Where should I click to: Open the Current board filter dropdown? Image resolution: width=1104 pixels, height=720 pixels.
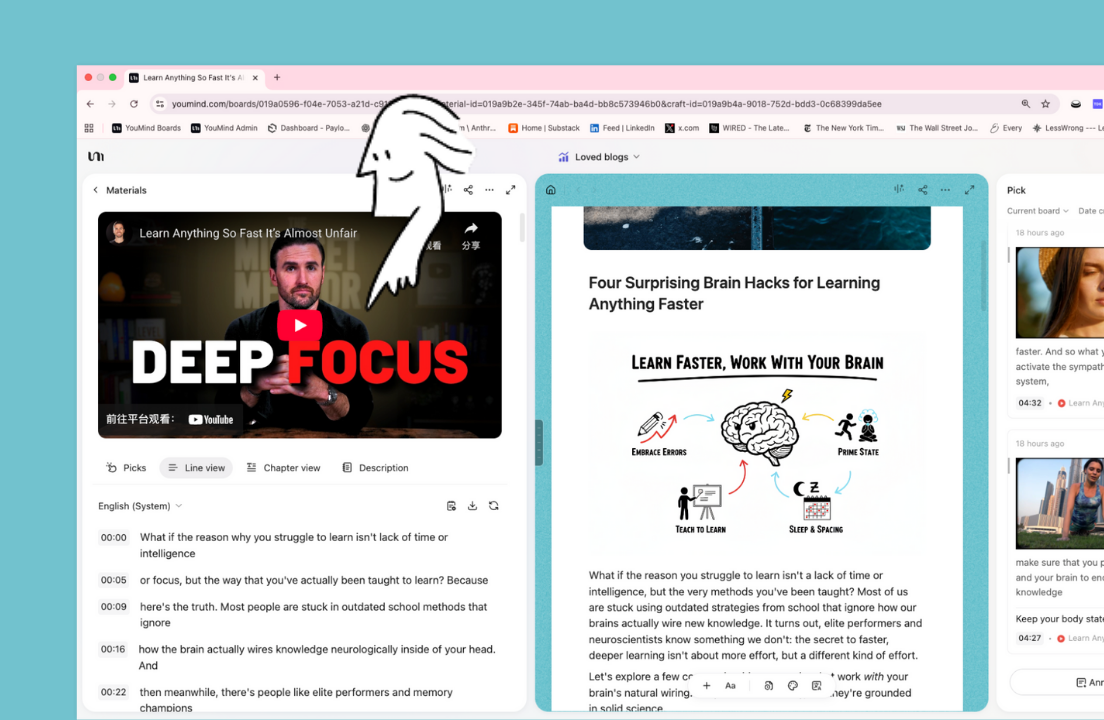pos(1037,211)
